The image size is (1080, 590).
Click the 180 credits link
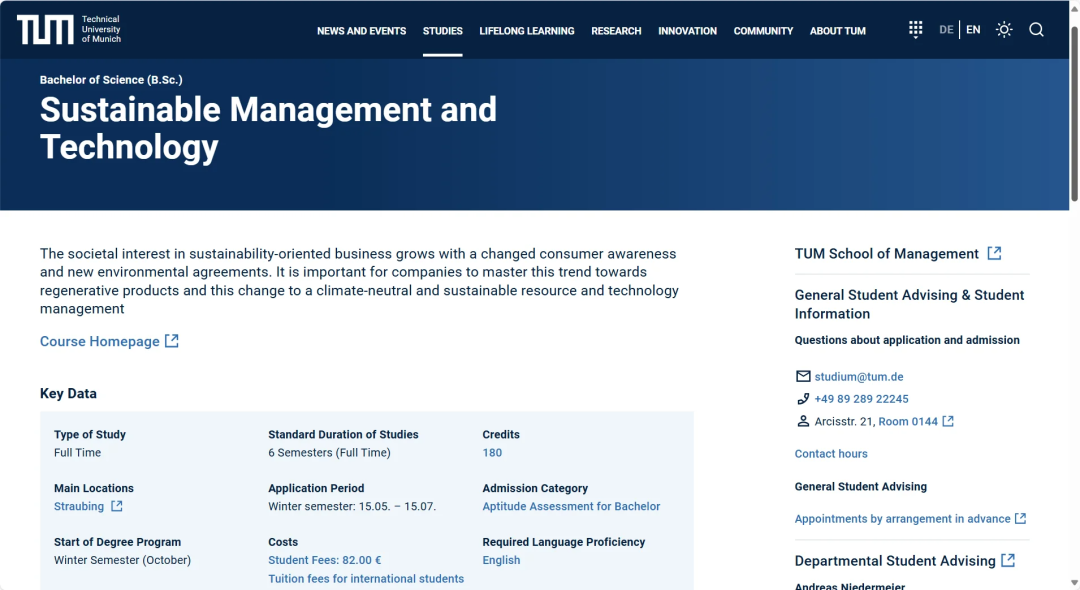coord(492,452)
